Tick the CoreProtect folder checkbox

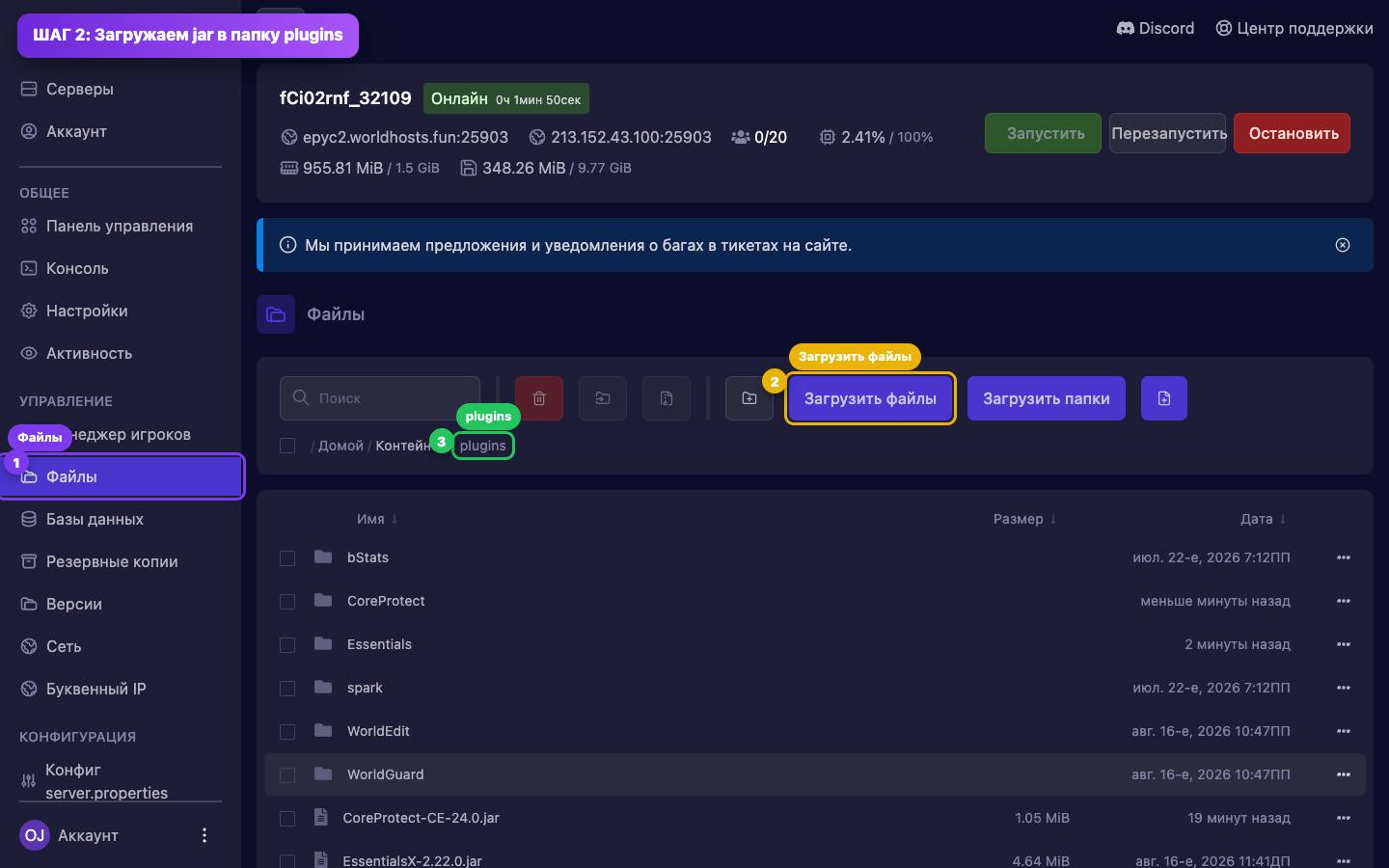(x=287, y=602)
